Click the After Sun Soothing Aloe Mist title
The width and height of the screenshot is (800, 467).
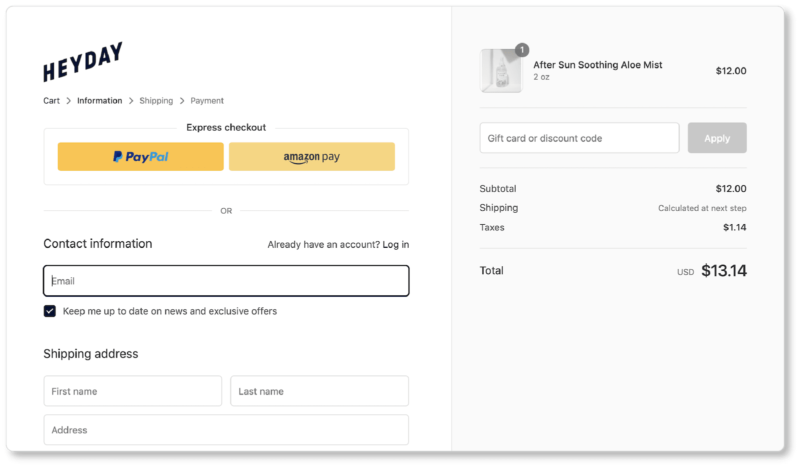tap(597, 65)
